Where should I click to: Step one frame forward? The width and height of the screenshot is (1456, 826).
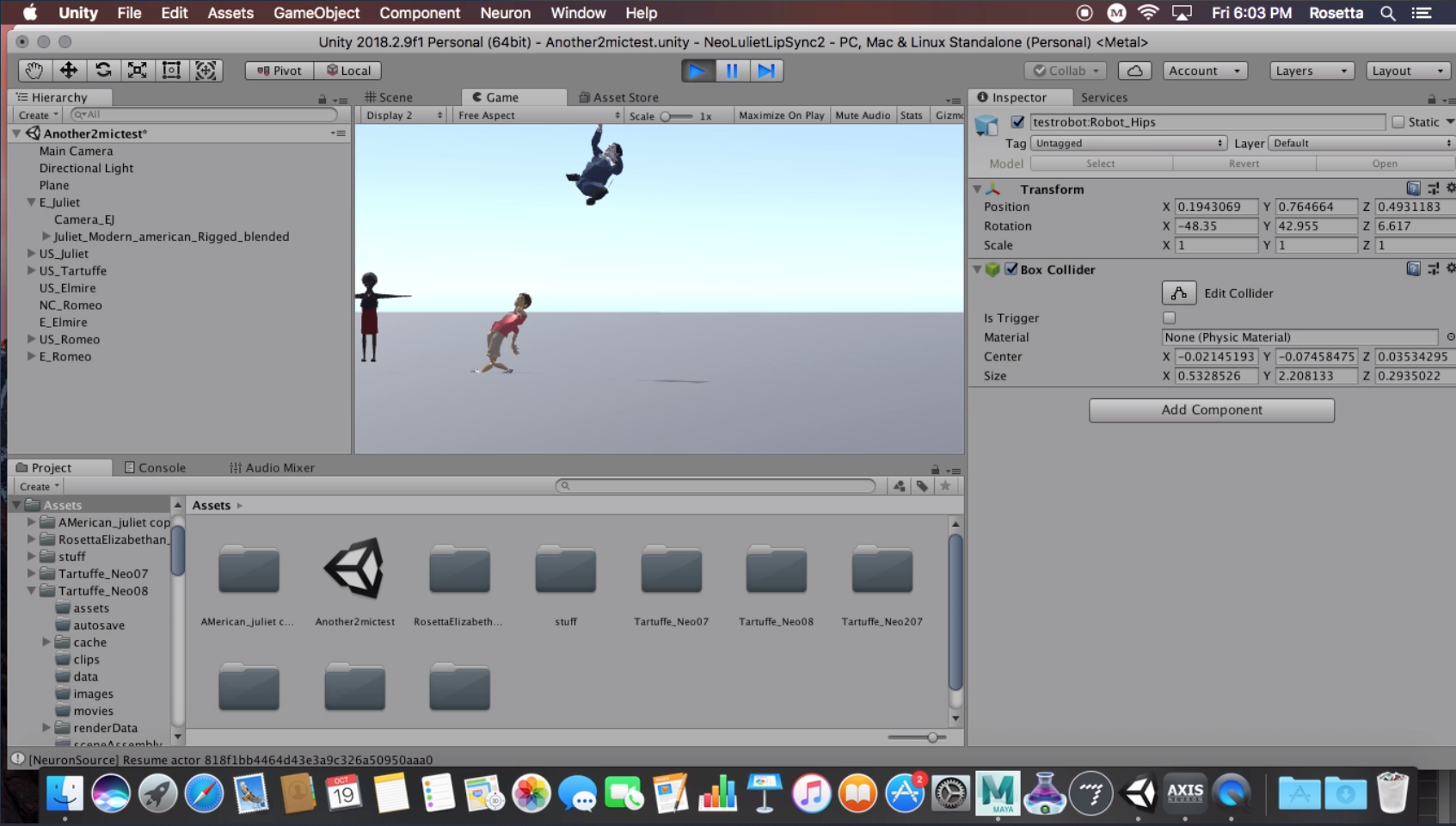766,71
